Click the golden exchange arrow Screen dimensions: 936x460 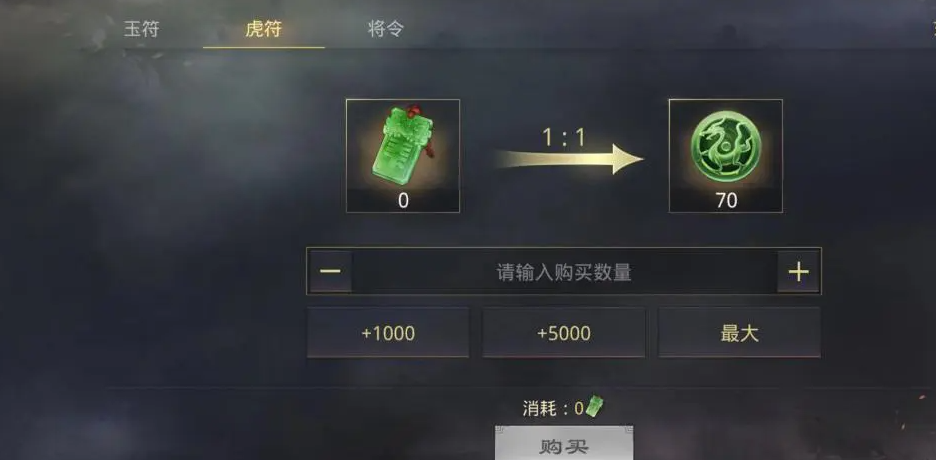pos(569,159)
